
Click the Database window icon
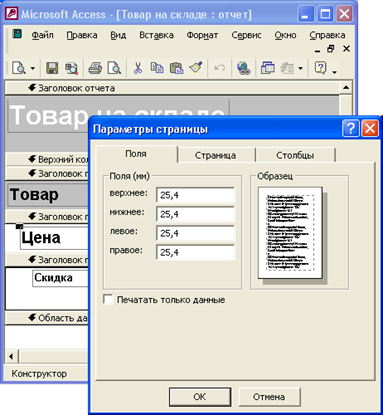(x=268, y=68)
